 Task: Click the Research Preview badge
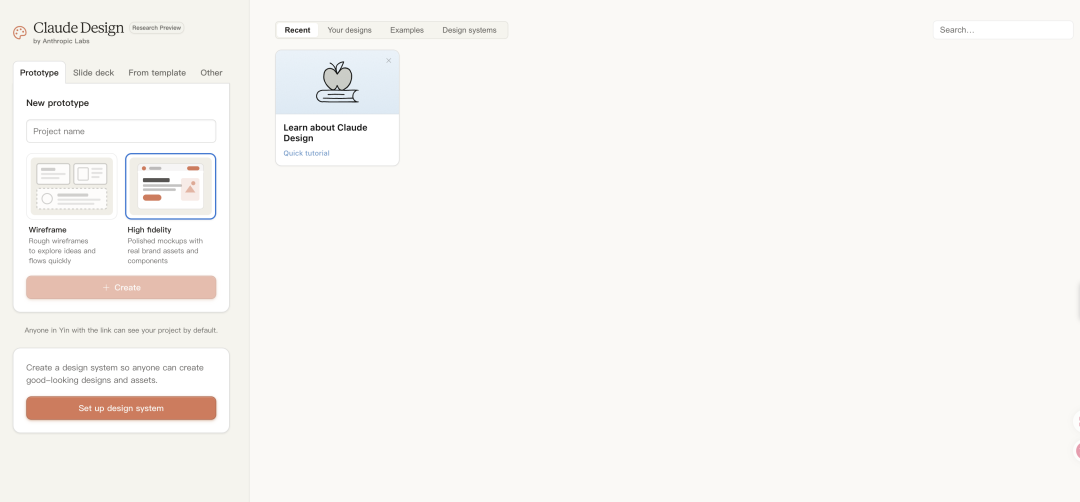point(156,28)
